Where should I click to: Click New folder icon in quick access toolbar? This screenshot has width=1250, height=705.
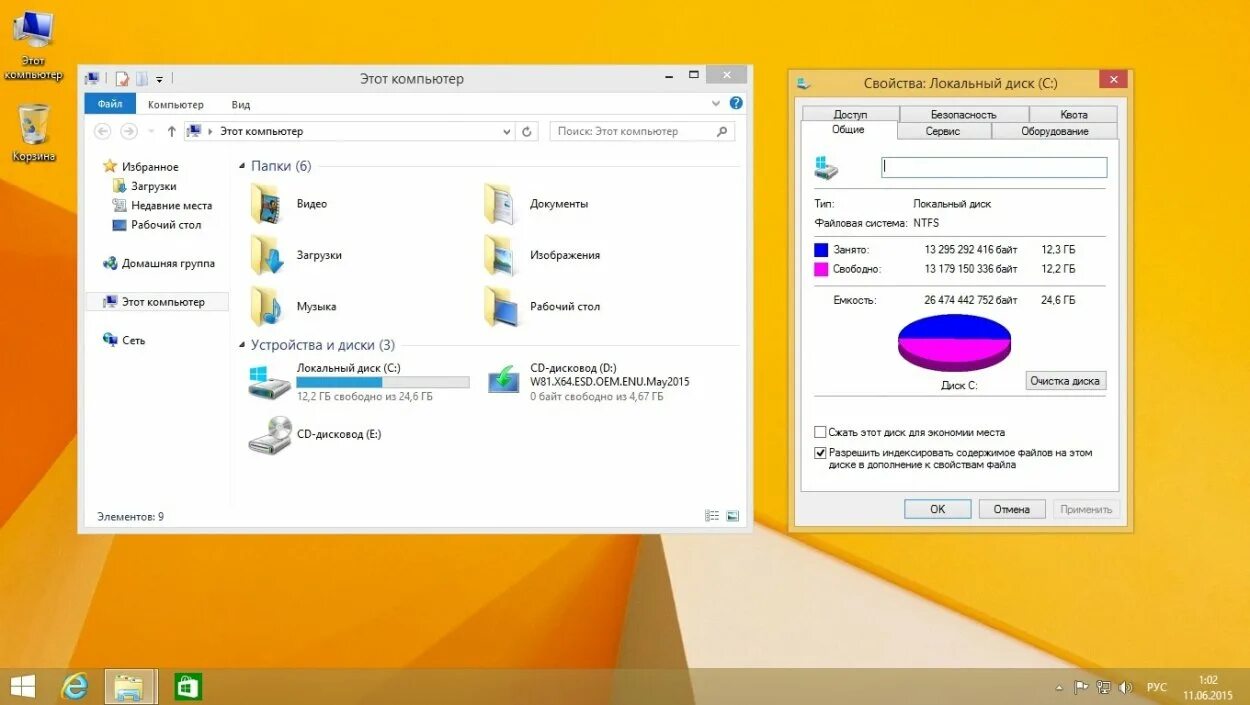(142, 78)
